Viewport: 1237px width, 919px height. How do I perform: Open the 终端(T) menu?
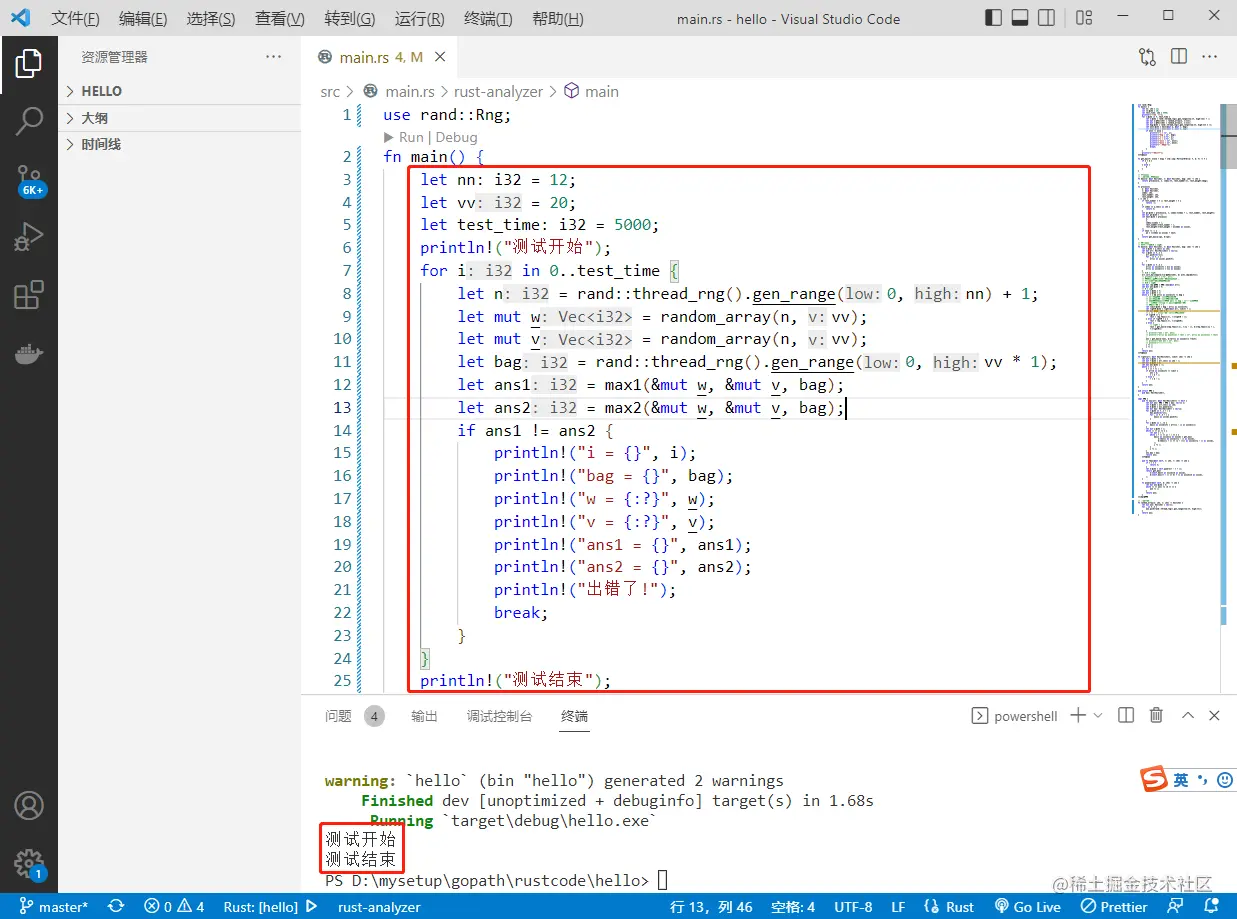point(489,19)
